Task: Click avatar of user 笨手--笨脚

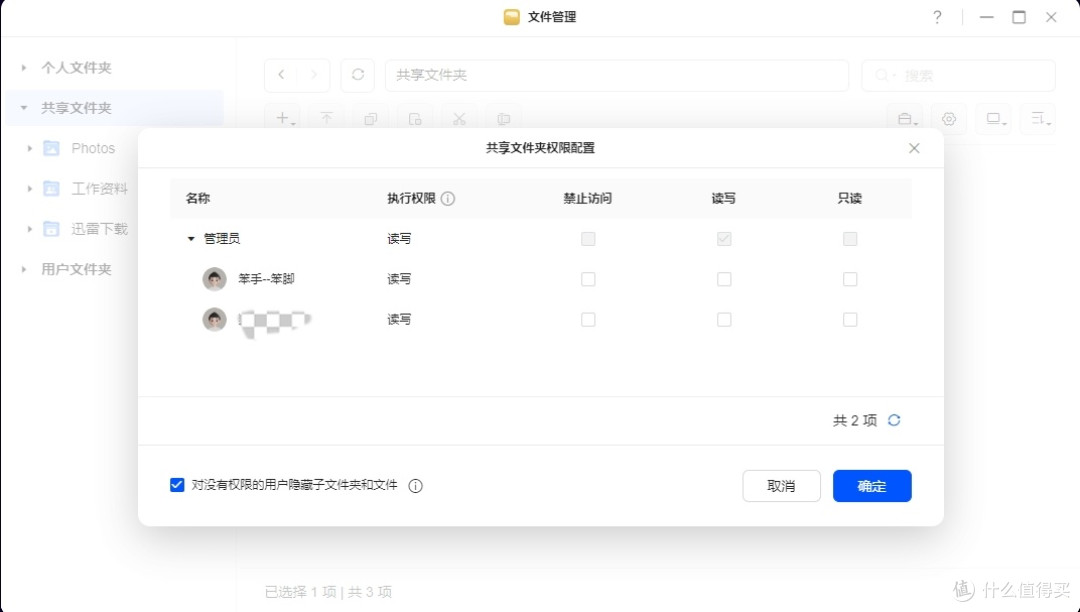Action: pos(214,279)
